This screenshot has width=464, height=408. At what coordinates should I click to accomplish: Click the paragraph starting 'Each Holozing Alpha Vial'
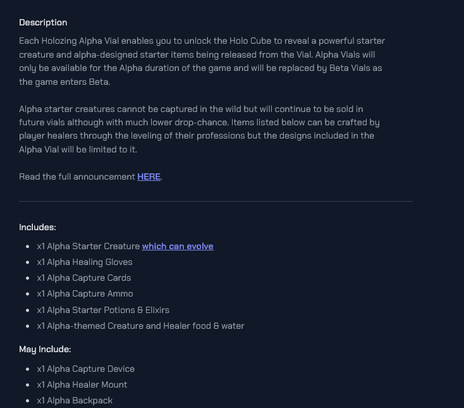(x=202, y=61)
